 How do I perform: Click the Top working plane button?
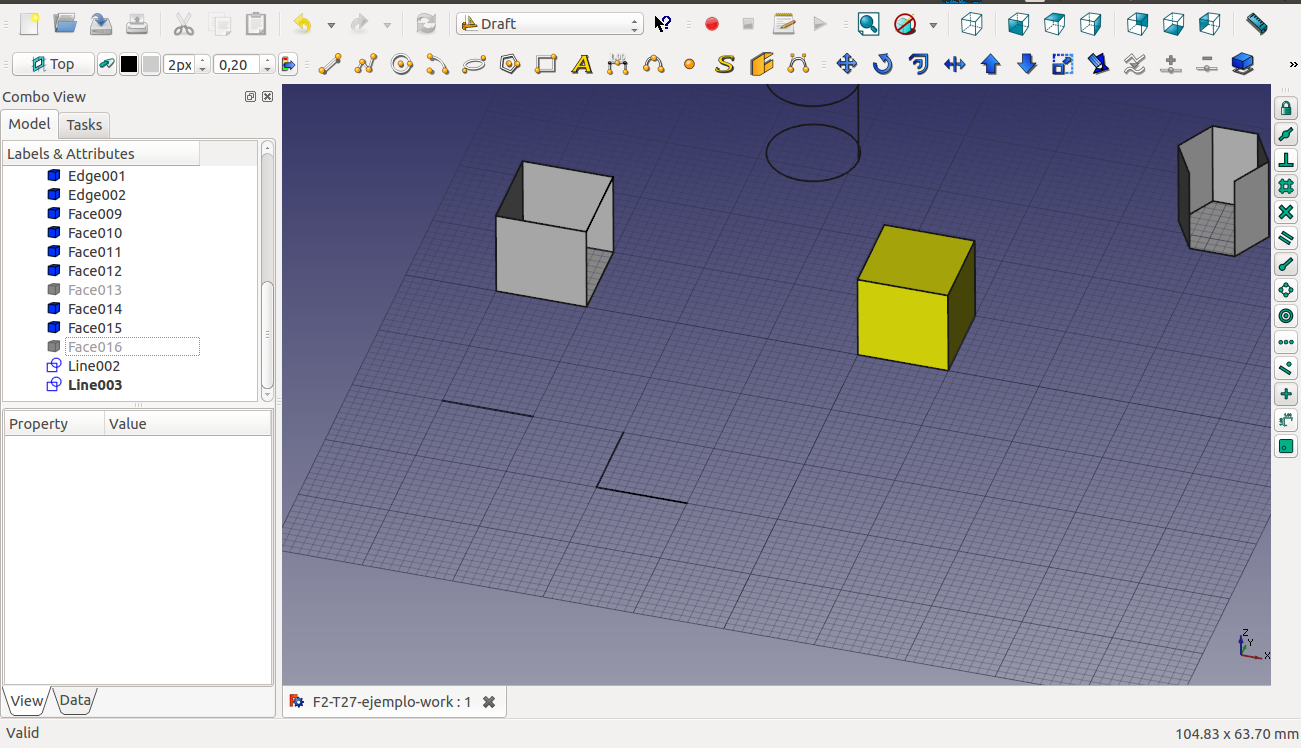53,65
